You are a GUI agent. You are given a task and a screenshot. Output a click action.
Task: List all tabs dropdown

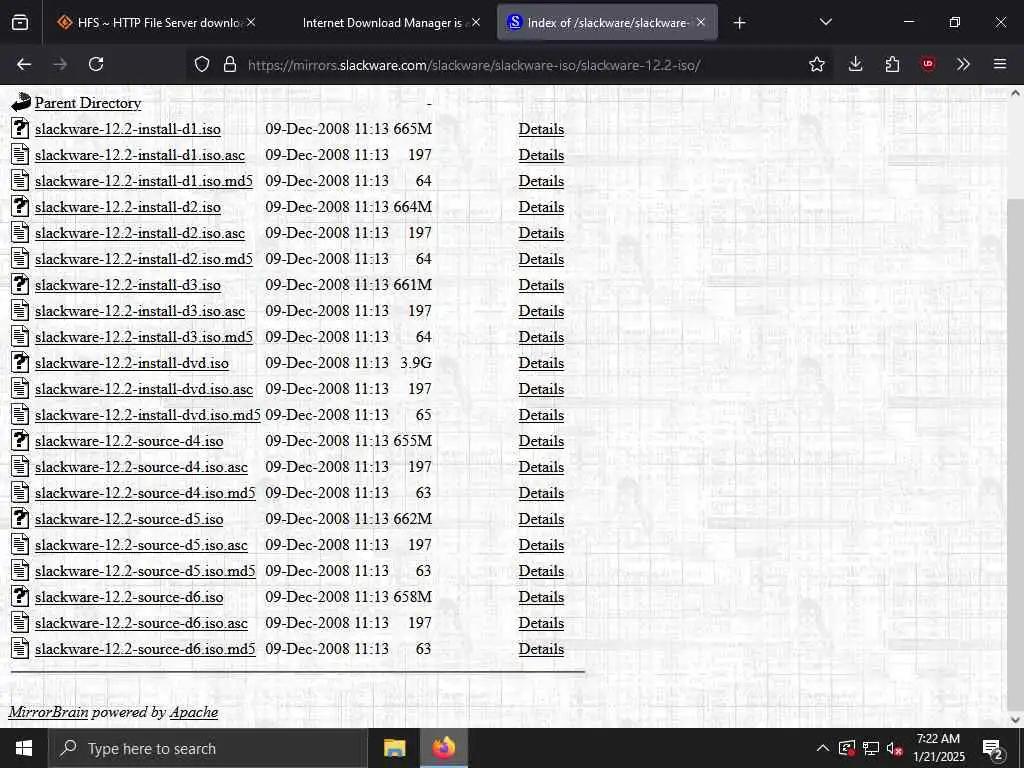click(x=825, y=22)
